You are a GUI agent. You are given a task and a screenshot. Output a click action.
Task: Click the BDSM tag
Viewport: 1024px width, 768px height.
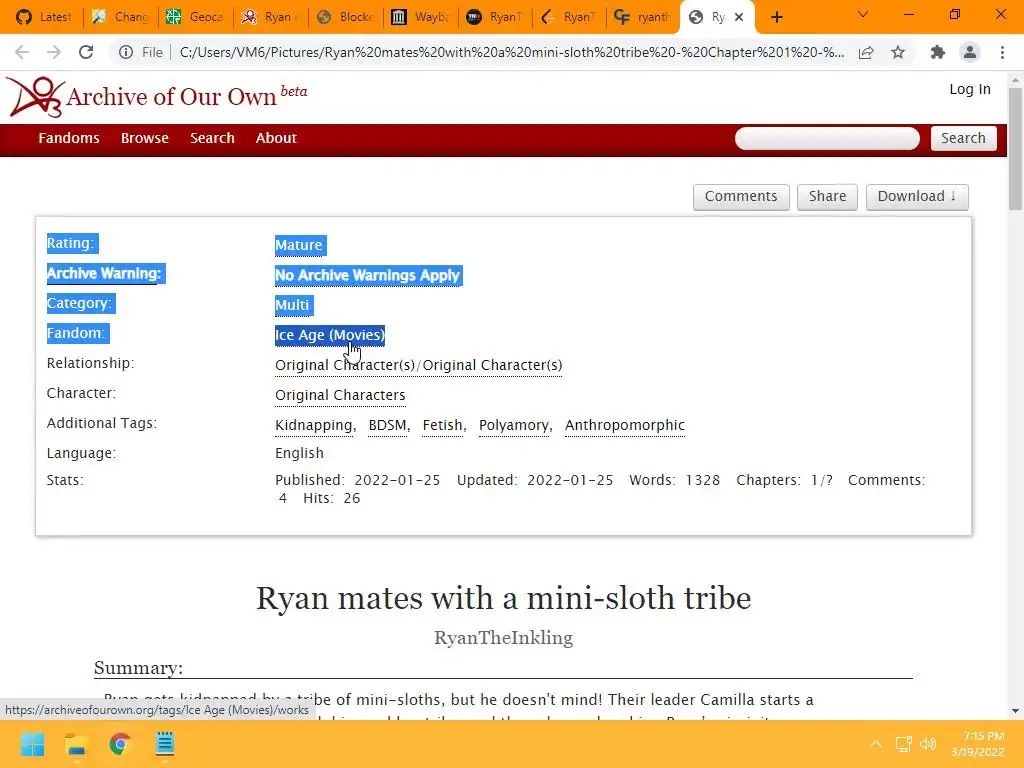click(x=387, y=425)
